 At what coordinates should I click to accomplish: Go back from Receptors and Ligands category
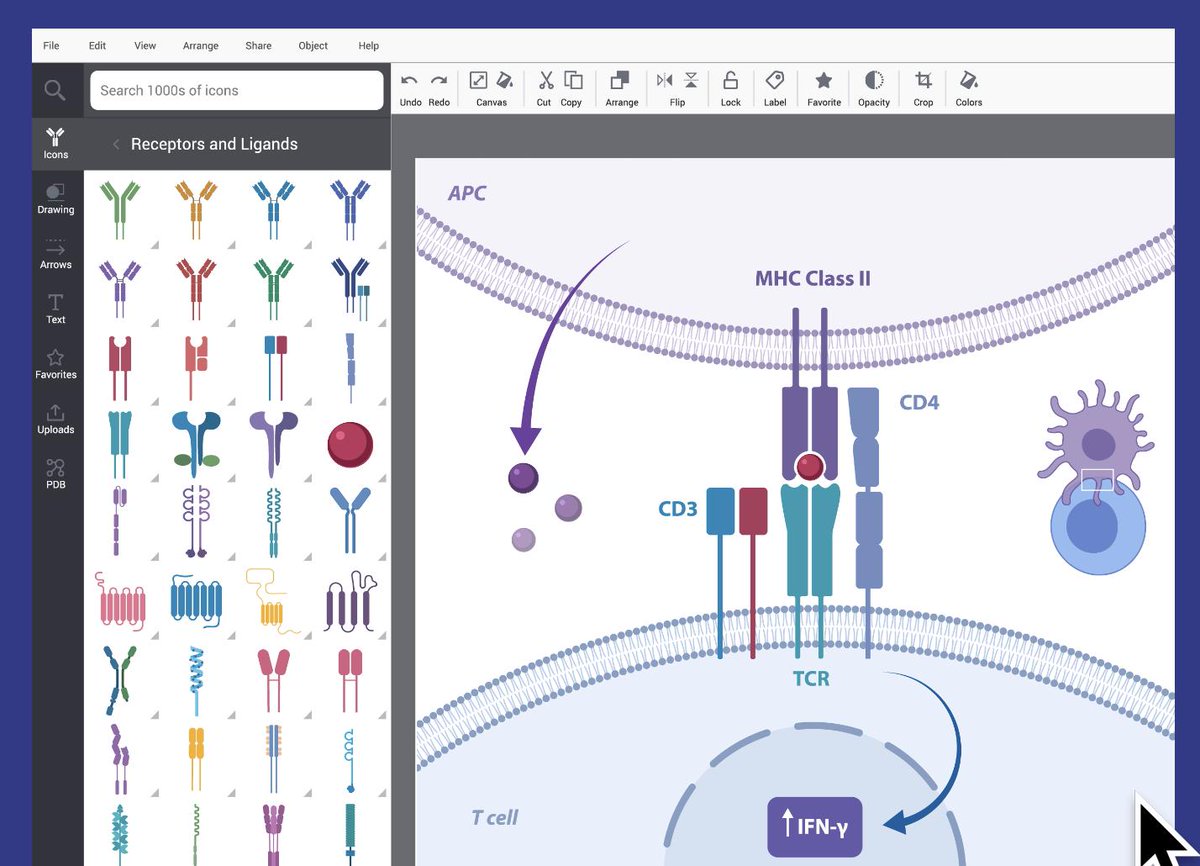tap(116, 144)
